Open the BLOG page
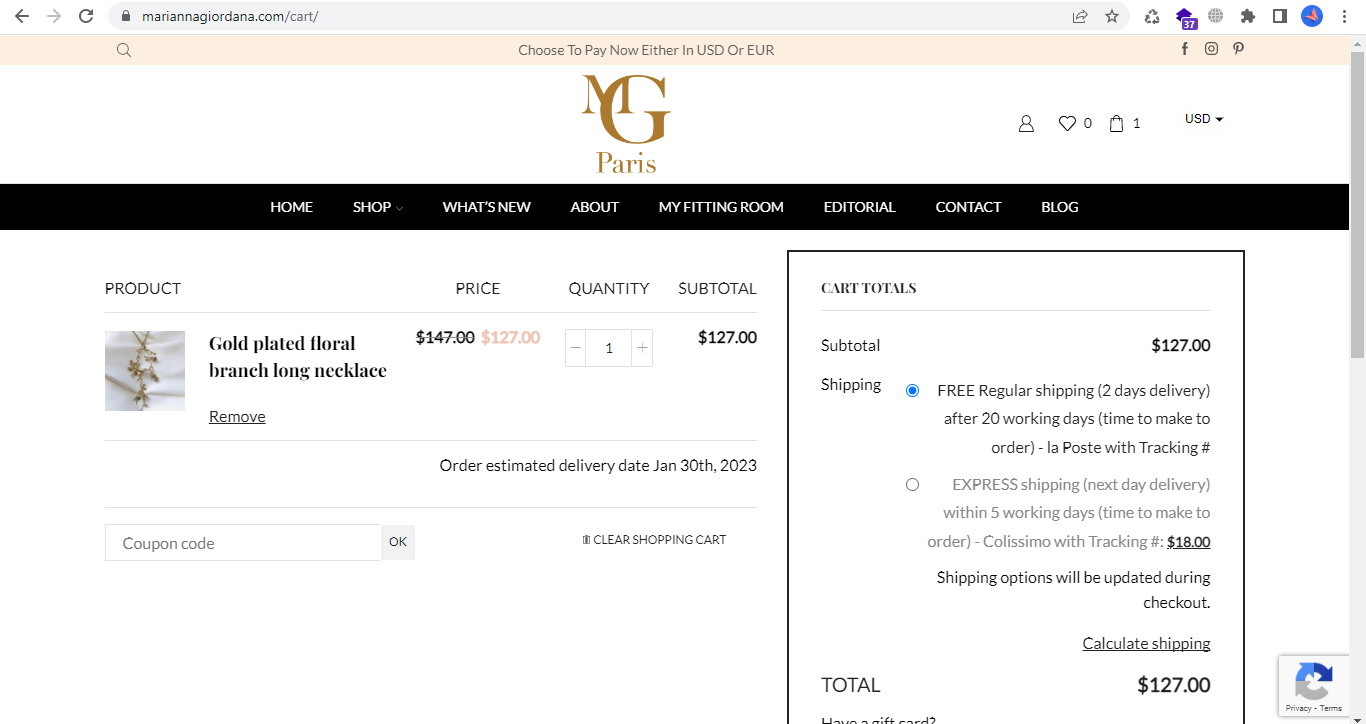Screen dimensions: 1366x724 (1060, 207)
